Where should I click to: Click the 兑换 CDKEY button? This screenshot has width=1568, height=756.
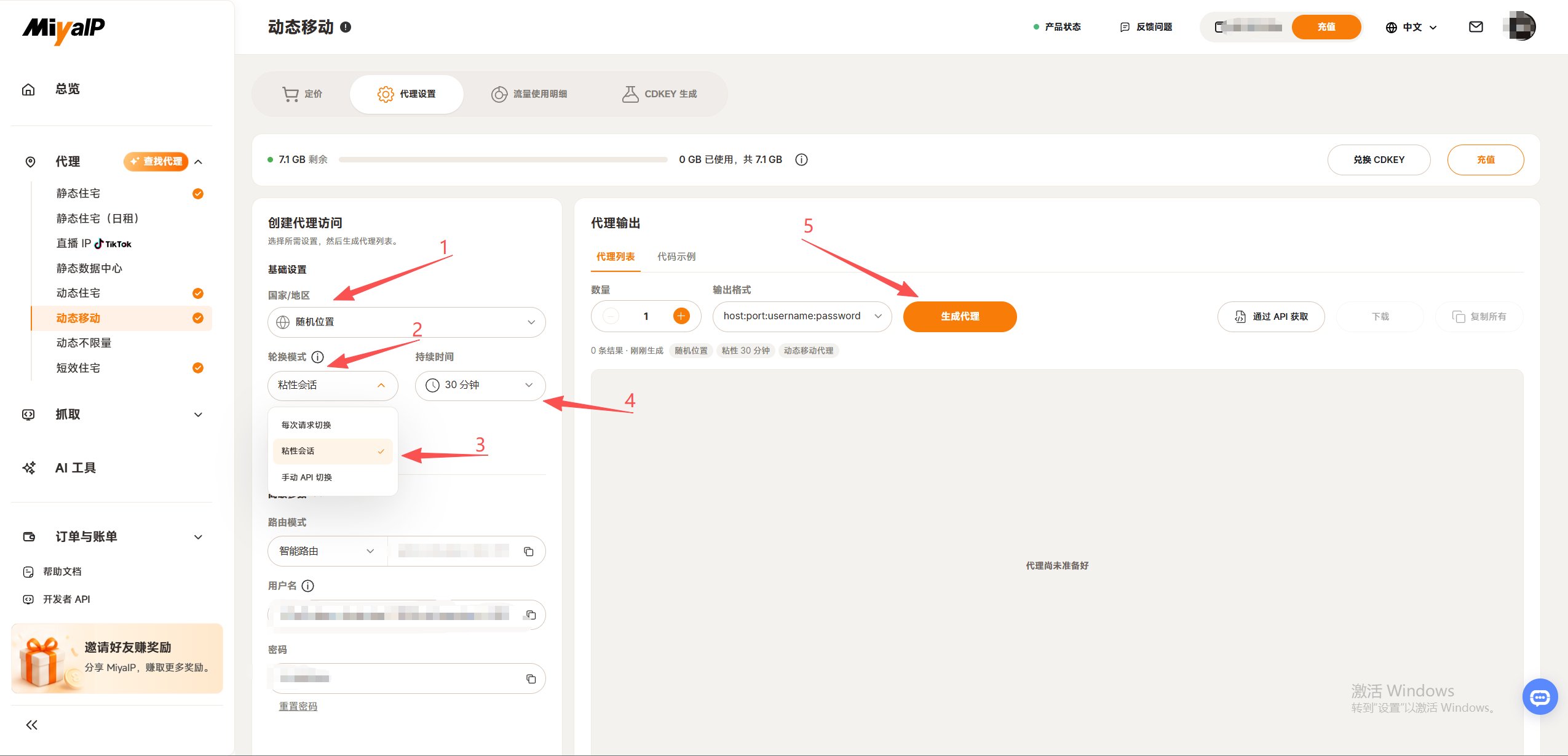(x=1379, y=160)
